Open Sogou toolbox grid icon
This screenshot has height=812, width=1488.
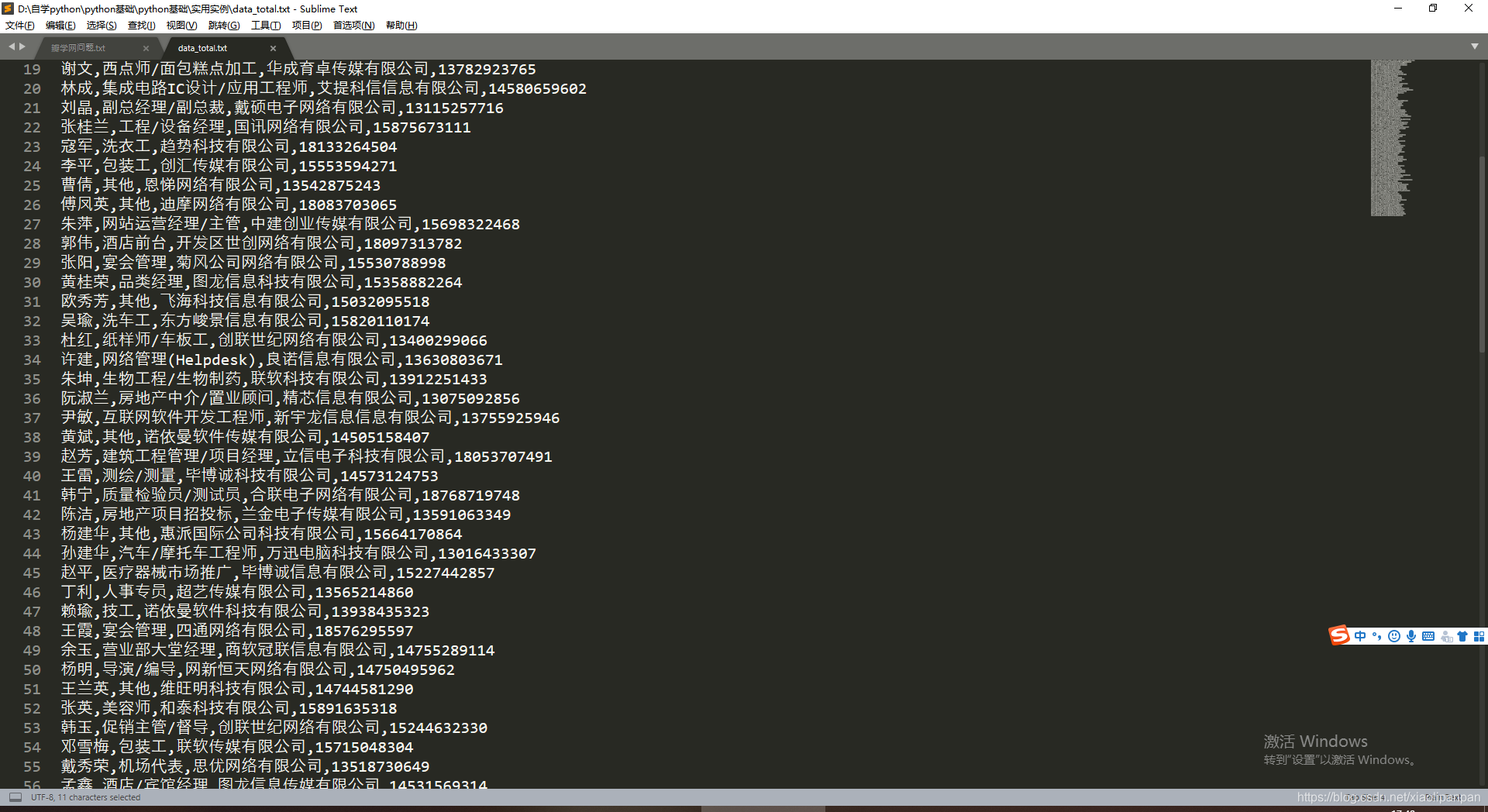pyautogui.click(x=1479, y=636)
